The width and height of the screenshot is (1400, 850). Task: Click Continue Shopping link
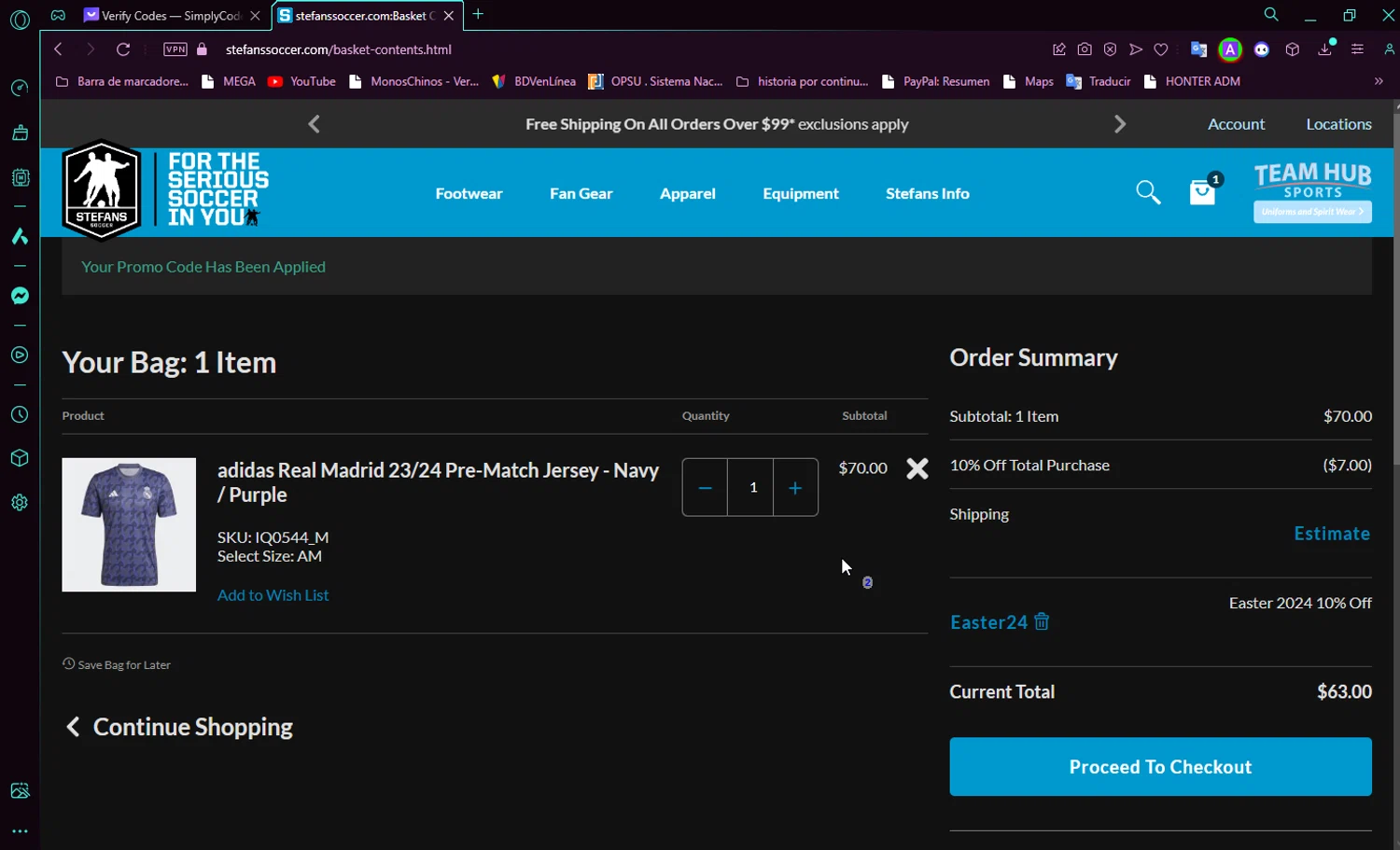pos(179,727)
